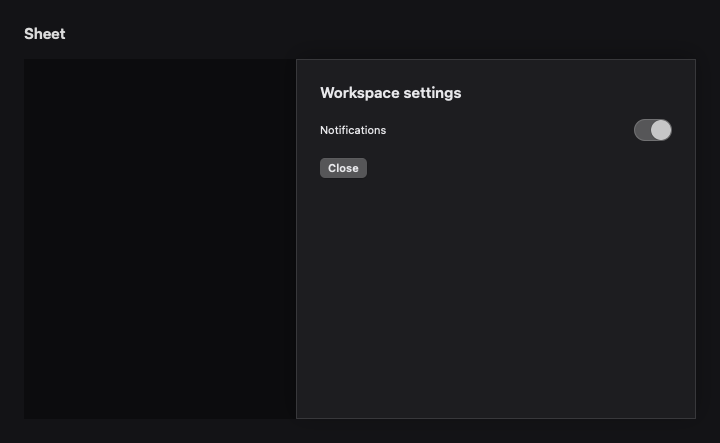Flip the switch beside Notifications
Screen dimensions: 720x443
652,130
